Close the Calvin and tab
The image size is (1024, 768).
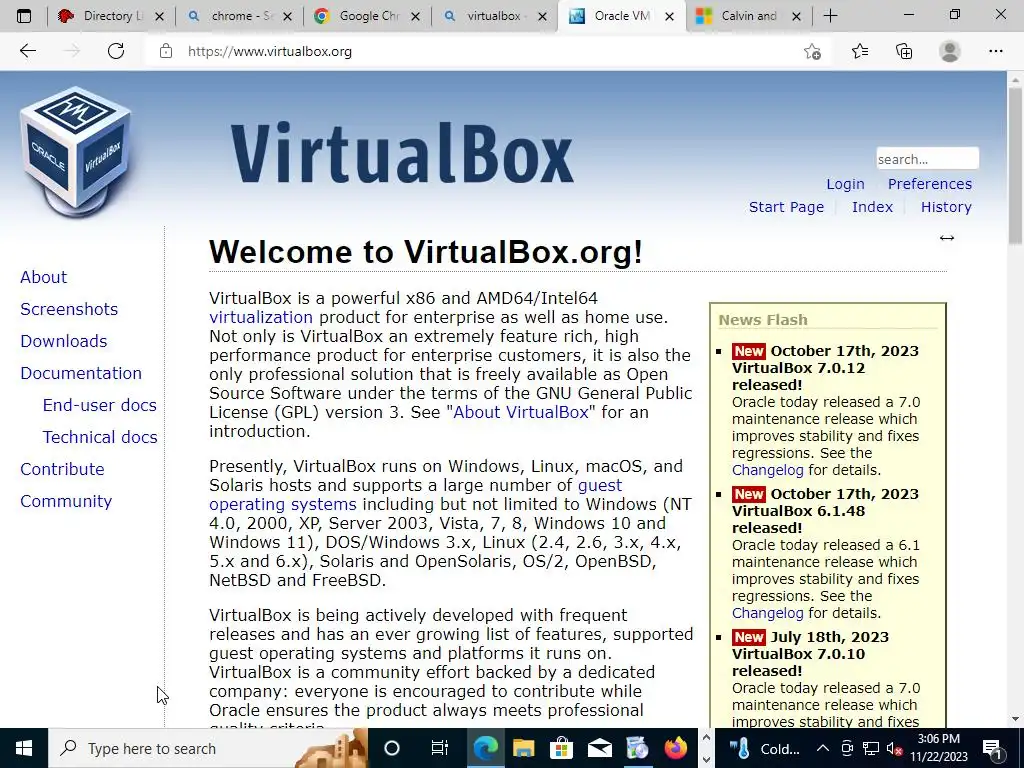click(796, 16)
